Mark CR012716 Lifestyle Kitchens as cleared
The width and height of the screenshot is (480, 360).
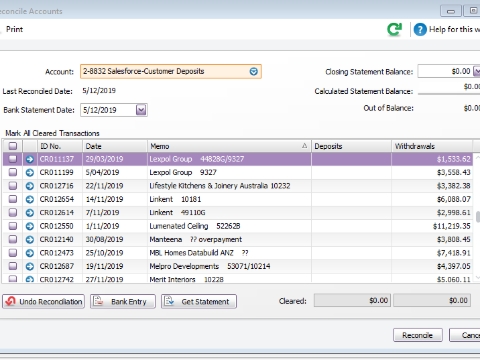click(13, 186)
